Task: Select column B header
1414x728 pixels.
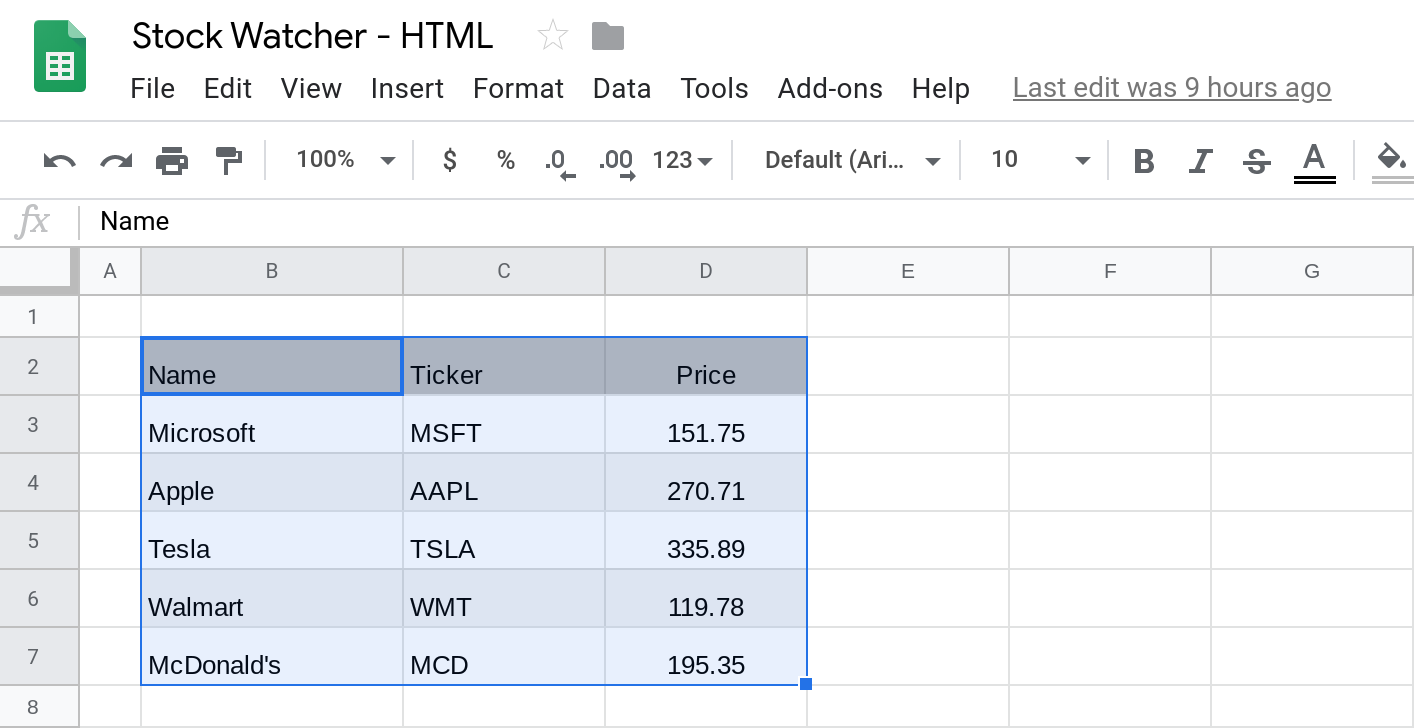Action: (272, 271)
